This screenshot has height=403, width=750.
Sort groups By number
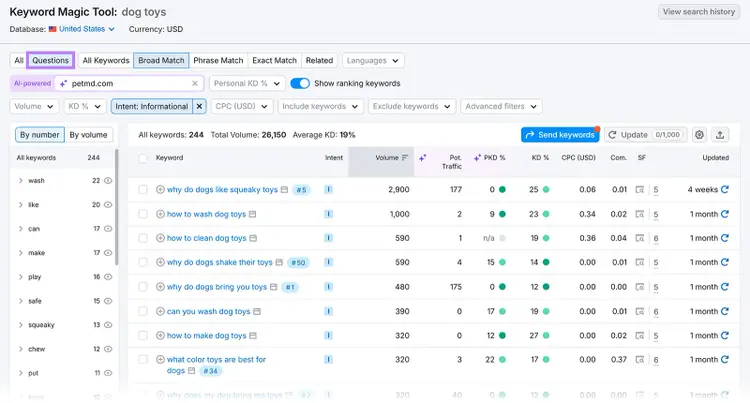[x=40, y=135]
